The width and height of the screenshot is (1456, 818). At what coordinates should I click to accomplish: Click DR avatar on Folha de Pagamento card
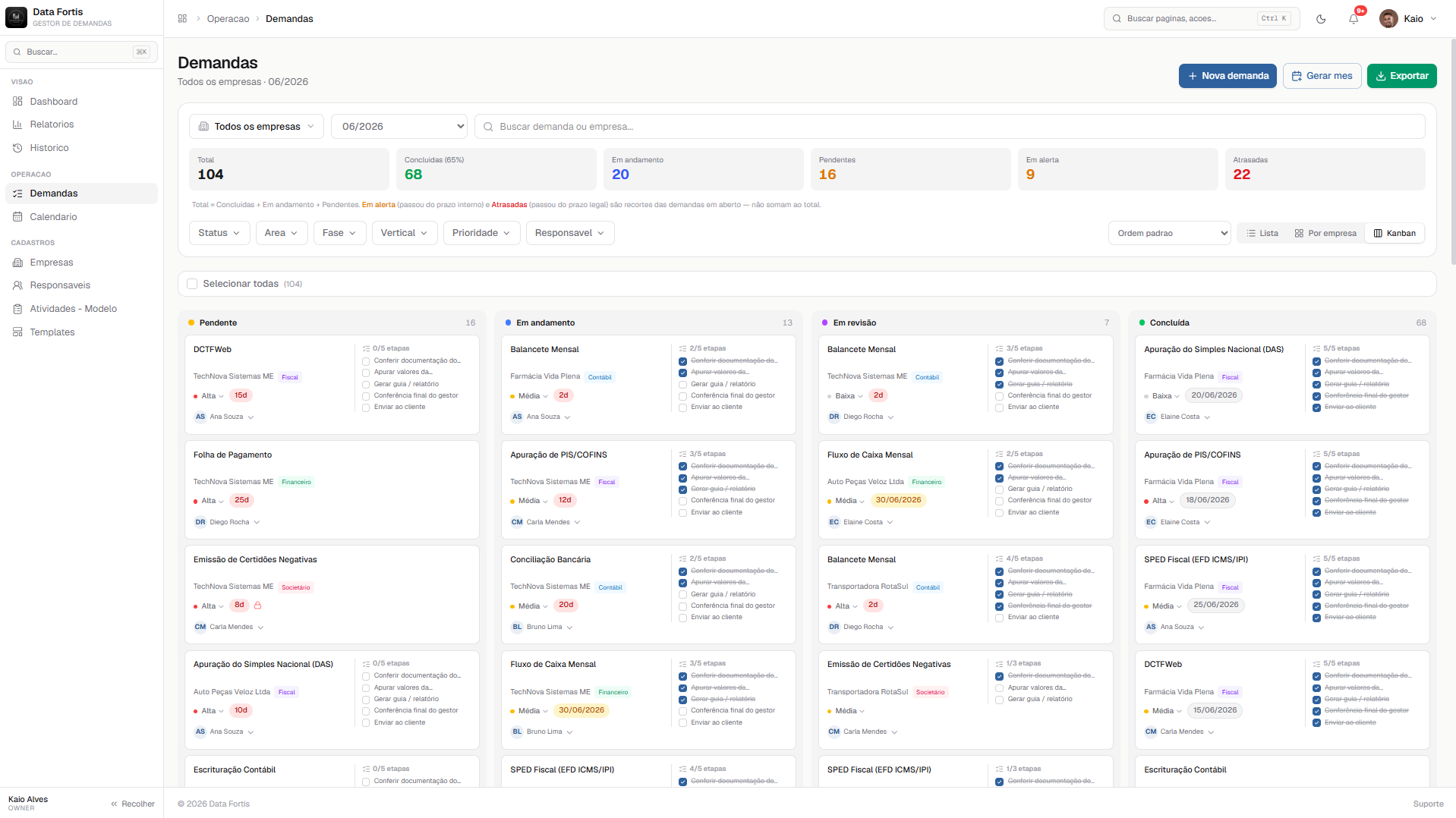click(200, 522)
